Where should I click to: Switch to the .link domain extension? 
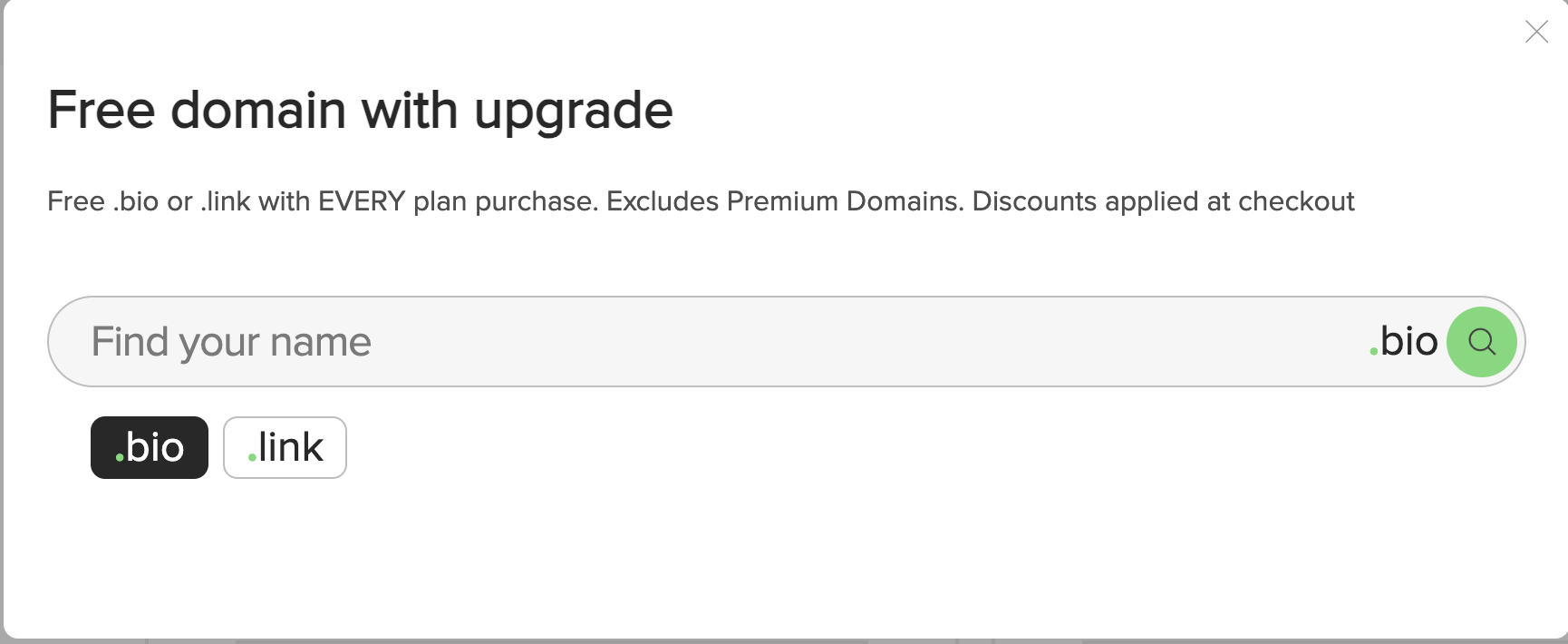[285, 447]
